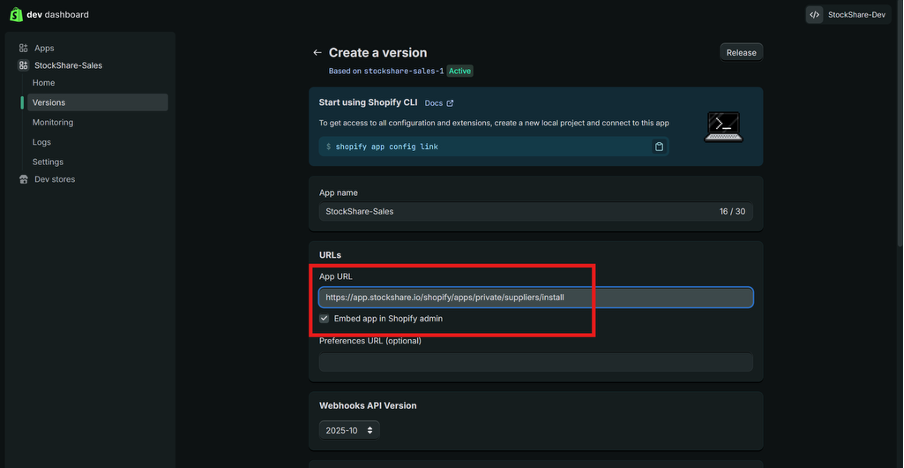
Task: Click the Dev stores storefront icon
Action: point(24,180)
